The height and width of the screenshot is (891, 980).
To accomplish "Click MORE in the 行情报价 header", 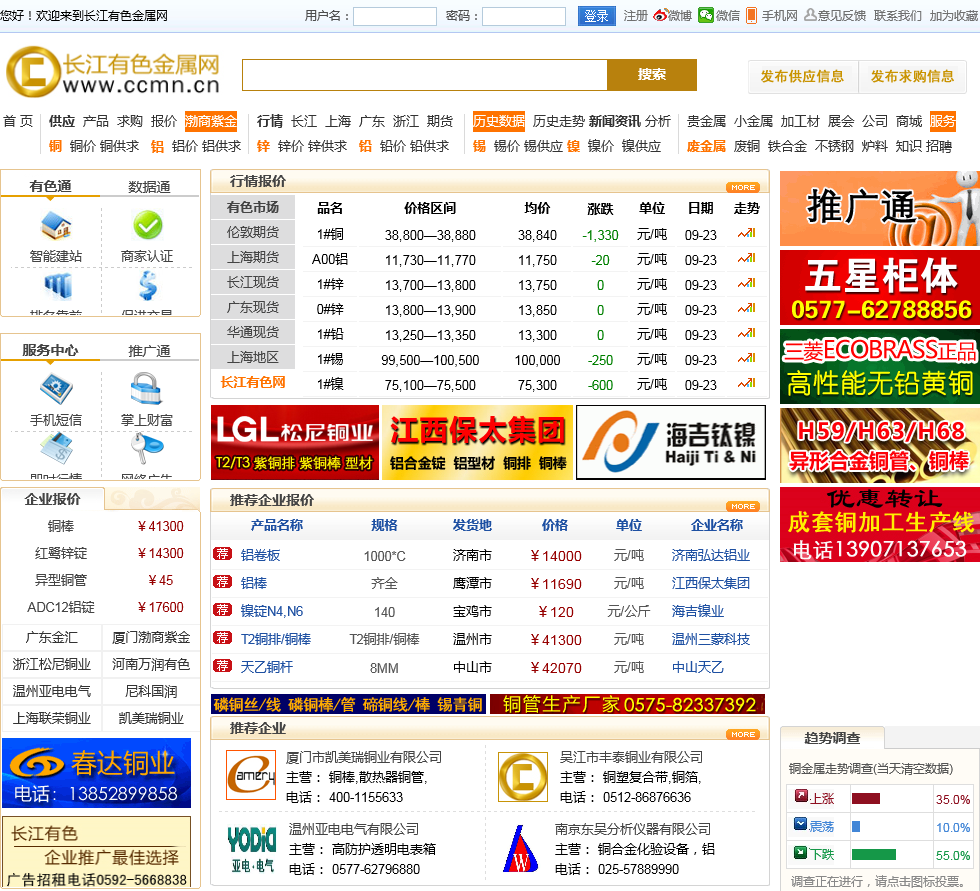I will click(742, 187).
